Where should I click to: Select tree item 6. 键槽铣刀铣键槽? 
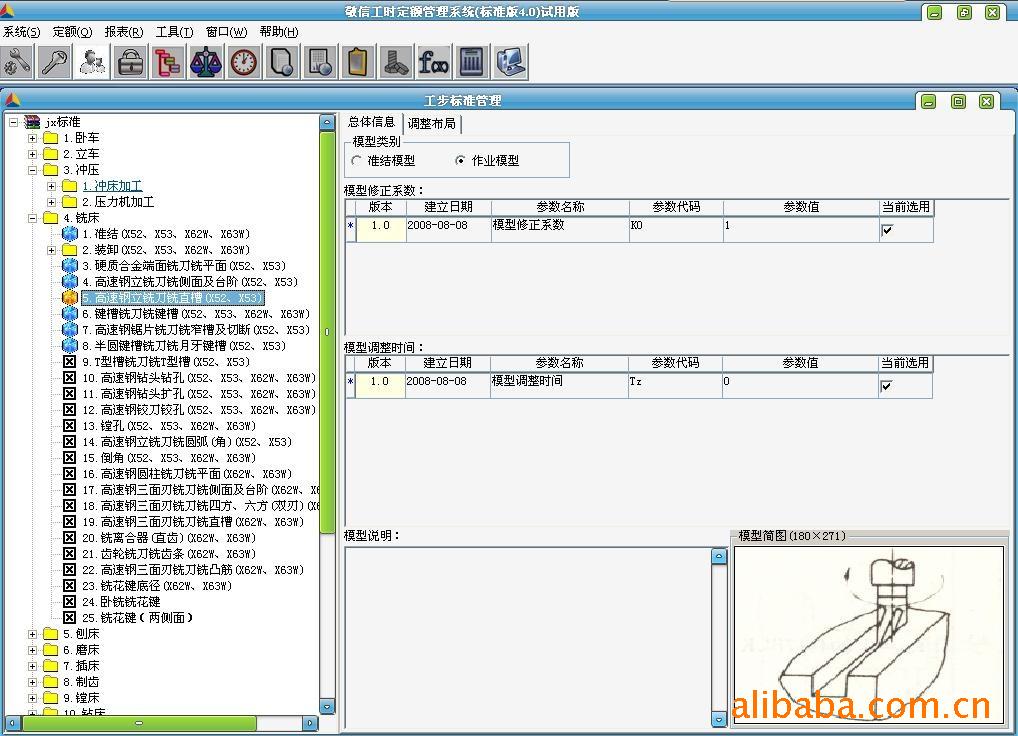[195, 314]
